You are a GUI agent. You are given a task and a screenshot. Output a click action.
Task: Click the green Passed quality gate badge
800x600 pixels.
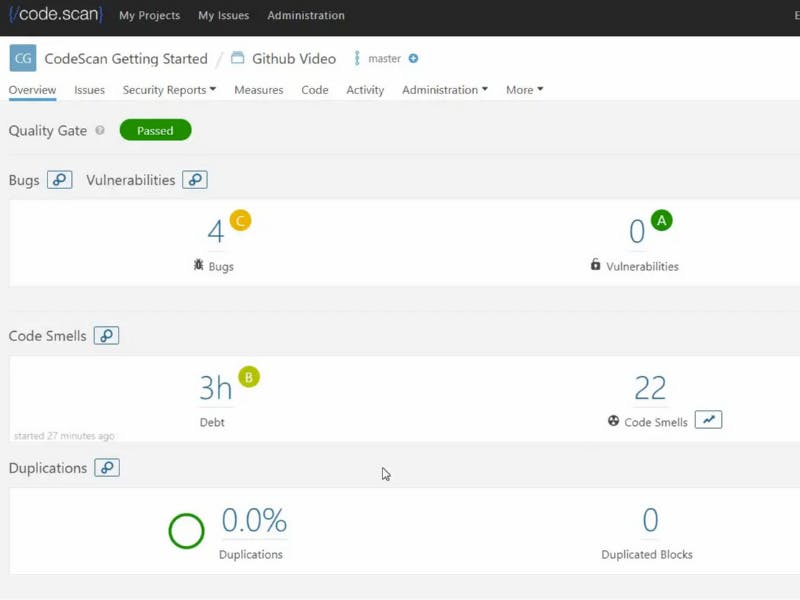pyautogui.click(x=155, y=131)
